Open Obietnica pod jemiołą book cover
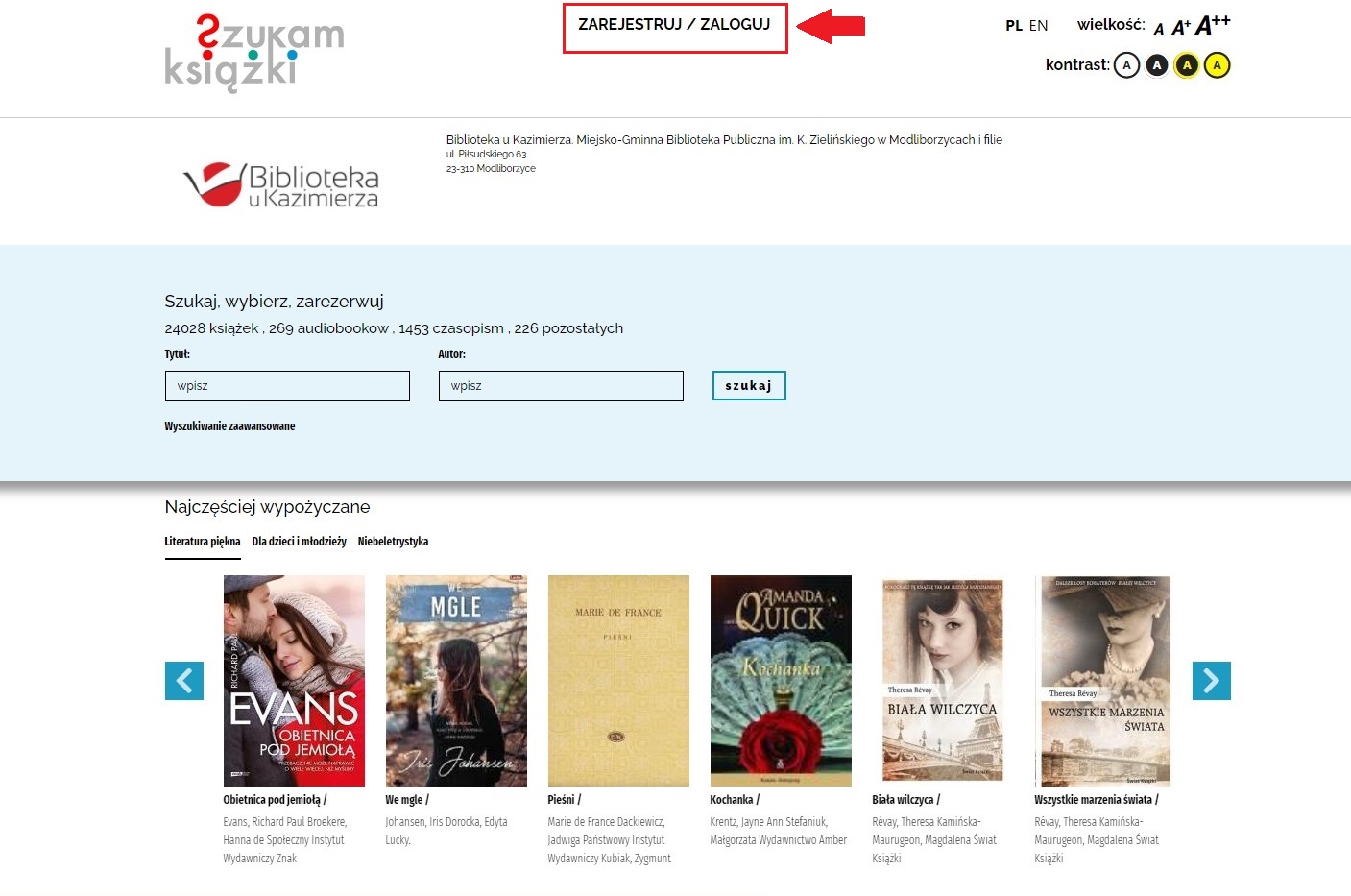 pos(294,681)
